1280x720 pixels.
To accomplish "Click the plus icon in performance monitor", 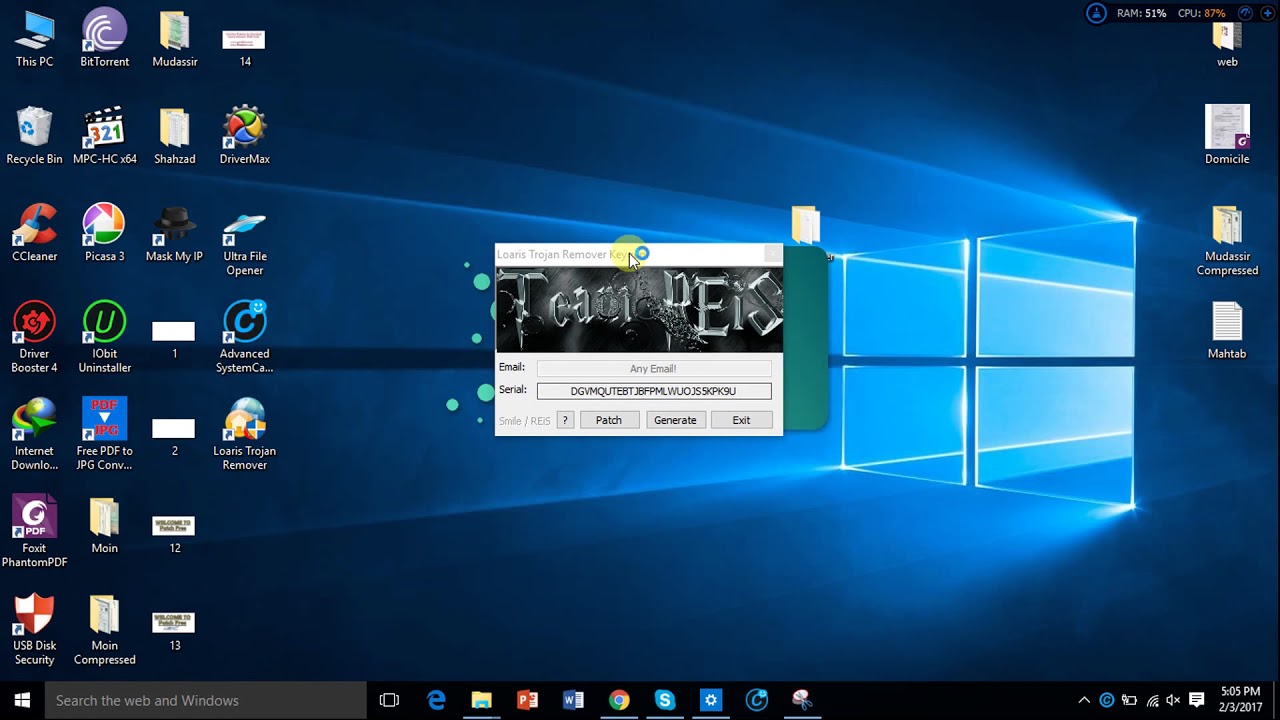I will 1268,13.
